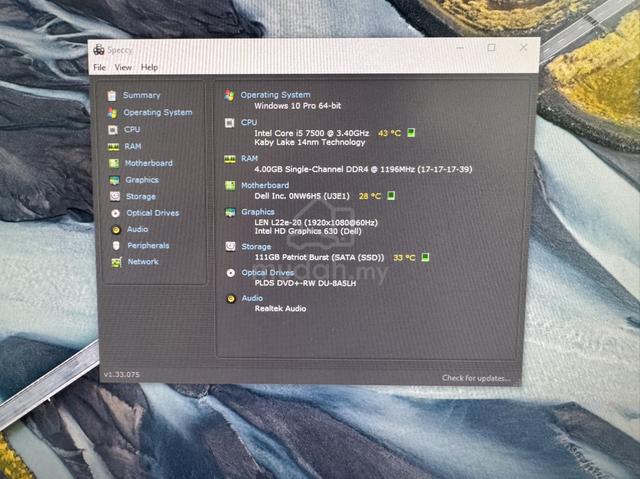
Task: Open the Help menu
Action: pyautogui.click(x=149, y=67)
